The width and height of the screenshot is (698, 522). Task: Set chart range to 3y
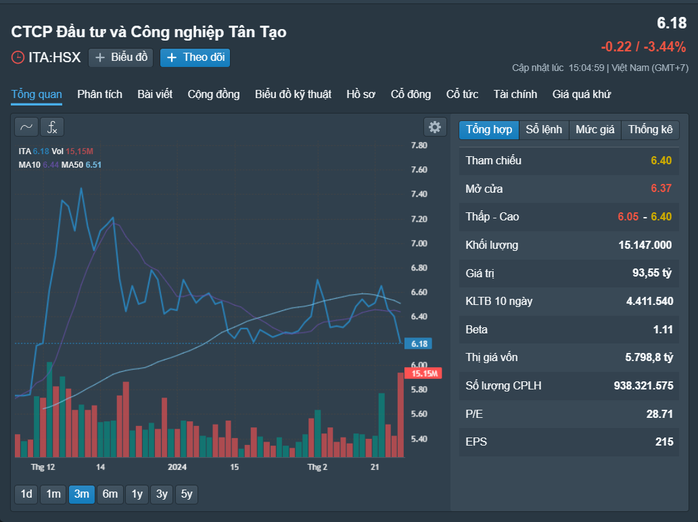point(162,494)
